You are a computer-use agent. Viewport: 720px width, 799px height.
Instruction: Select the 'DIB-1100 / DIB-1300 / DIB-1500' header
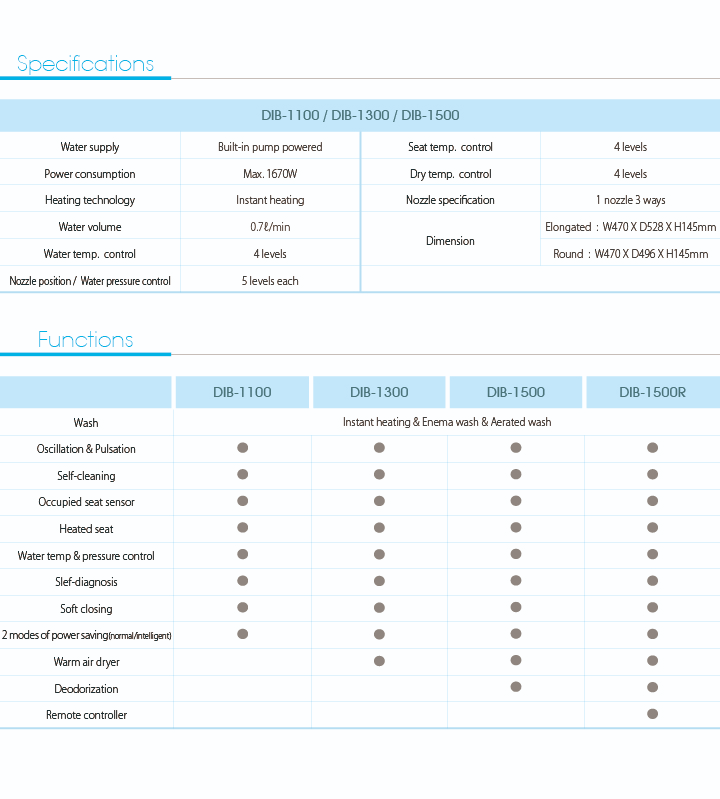pos(360,115)
